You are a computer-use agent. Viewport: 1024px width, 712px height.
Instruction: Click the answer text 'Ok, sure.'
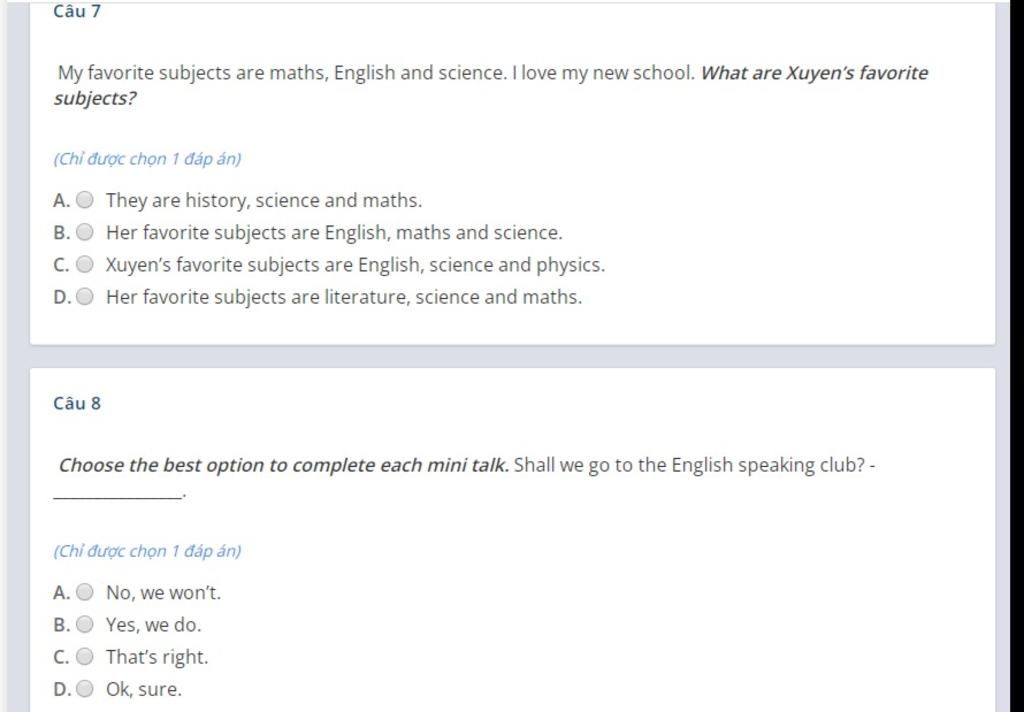coord(144,689)
